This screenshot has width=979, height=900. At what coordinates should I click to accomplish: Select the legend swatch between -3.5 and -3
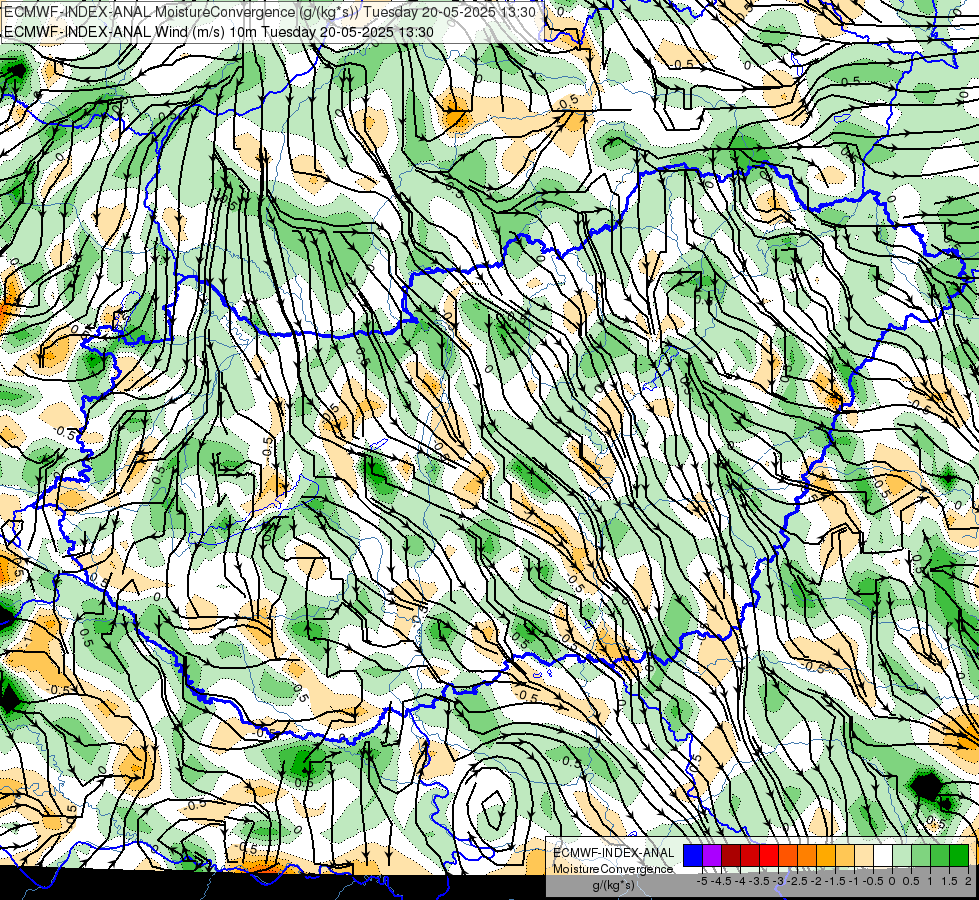click(769, 856)
